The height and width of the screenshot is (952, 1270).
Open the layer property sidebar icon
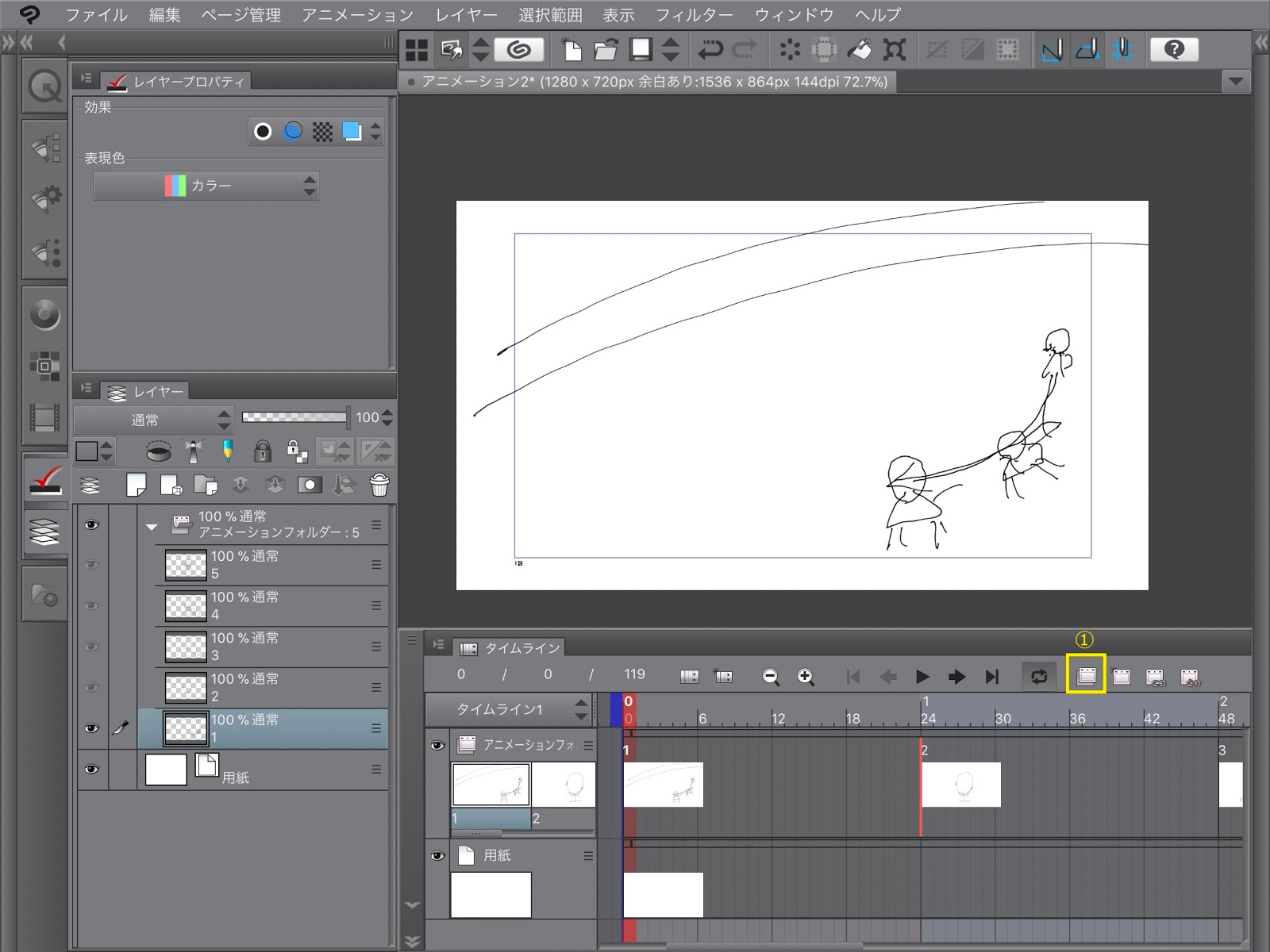pos(45,479)
